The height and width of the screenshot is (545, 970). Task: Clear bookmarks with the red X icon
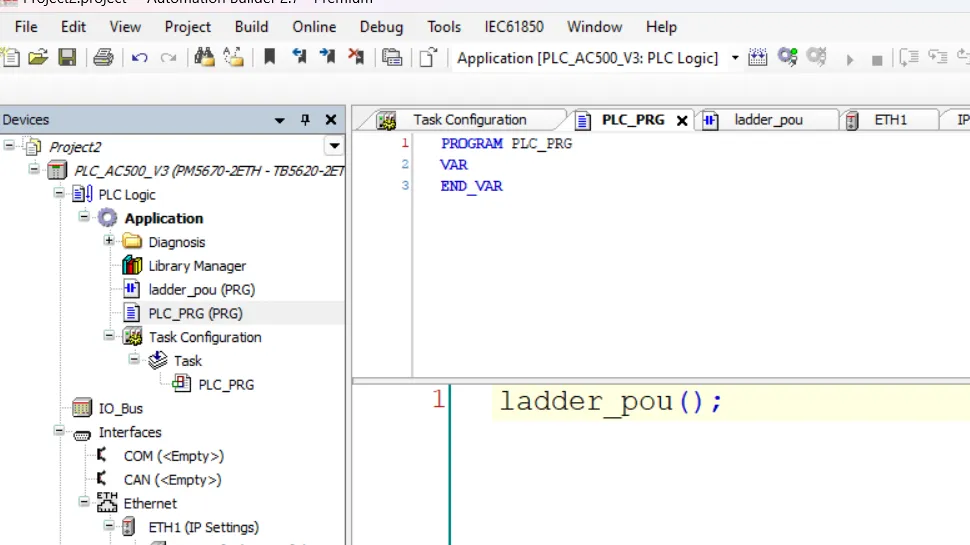click(x=356, y=57)
